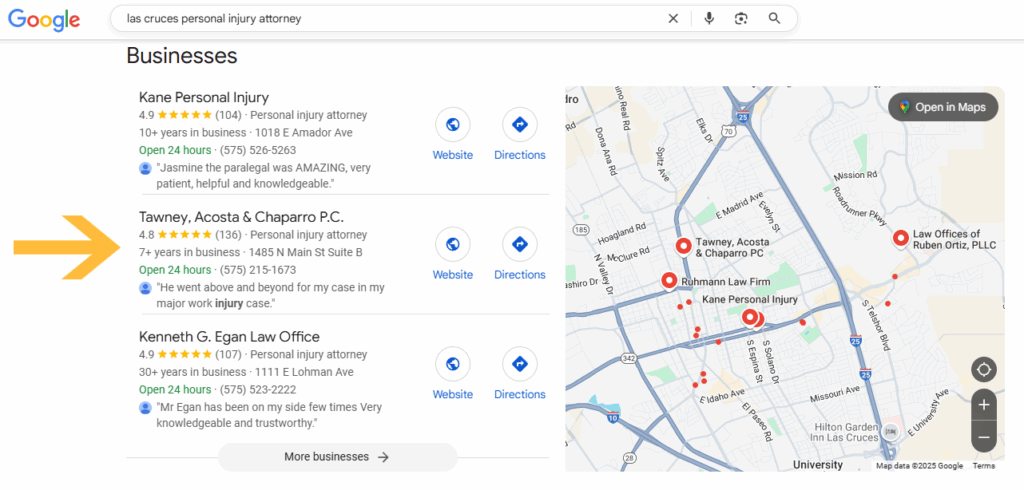Open the Kane Personal Injury listing title
The width and height of the screenshot is (1024, 490).
(x=204, y=97)
